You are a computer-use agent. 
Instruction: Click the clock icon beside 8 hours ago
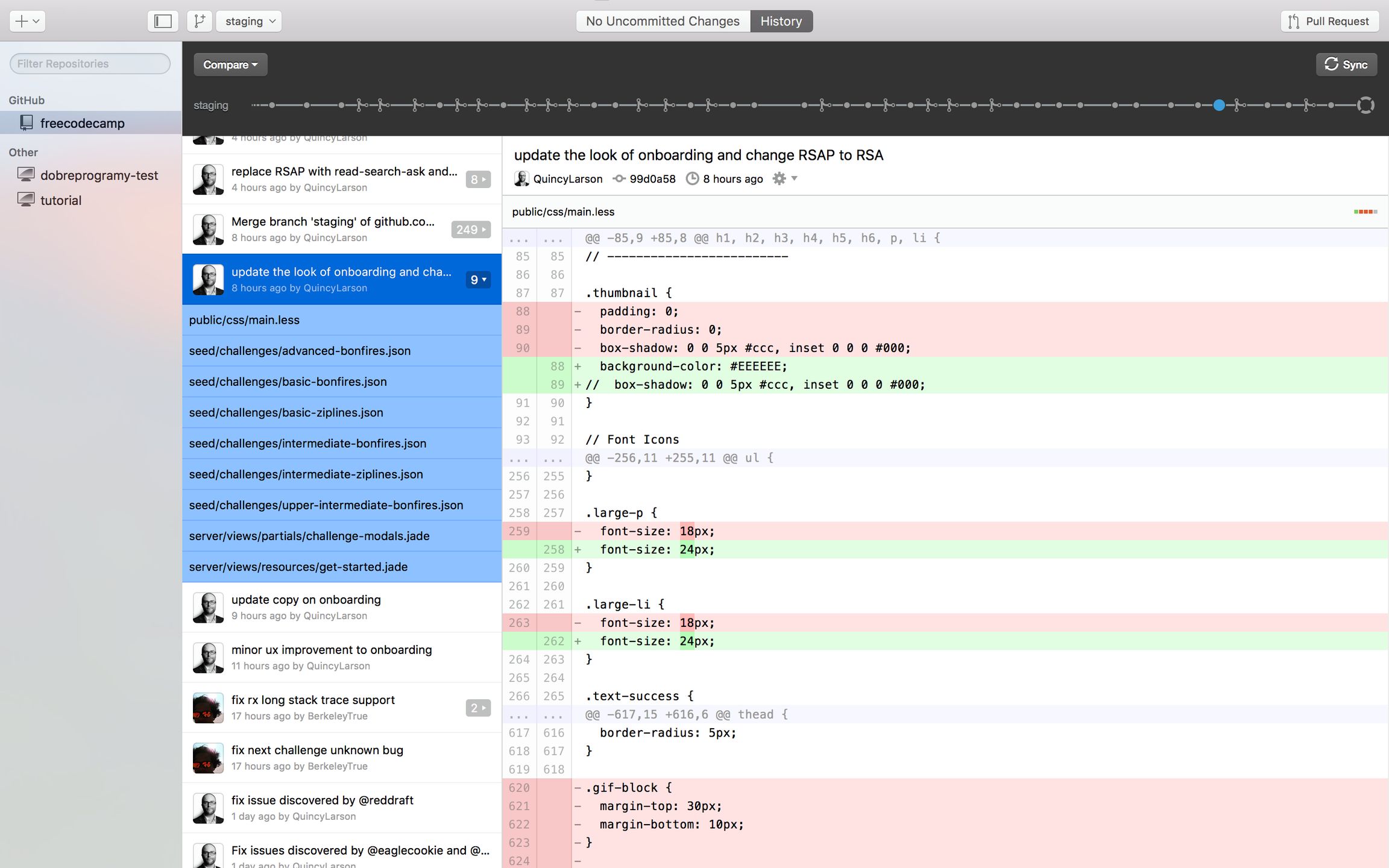pos(692,178)
